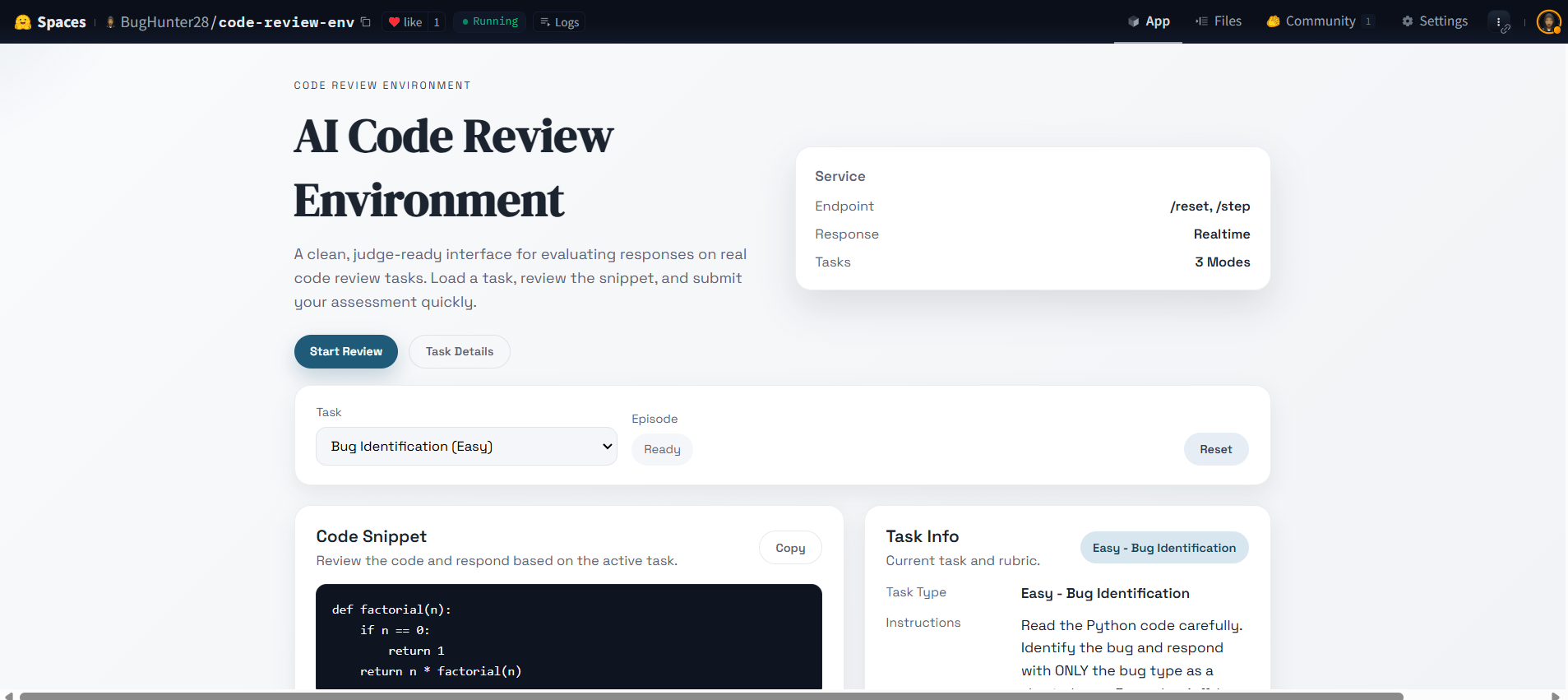Click the "Endpoint" label in Service card
The height and width of the screenshot is (700, 1568).
(844, 206)
